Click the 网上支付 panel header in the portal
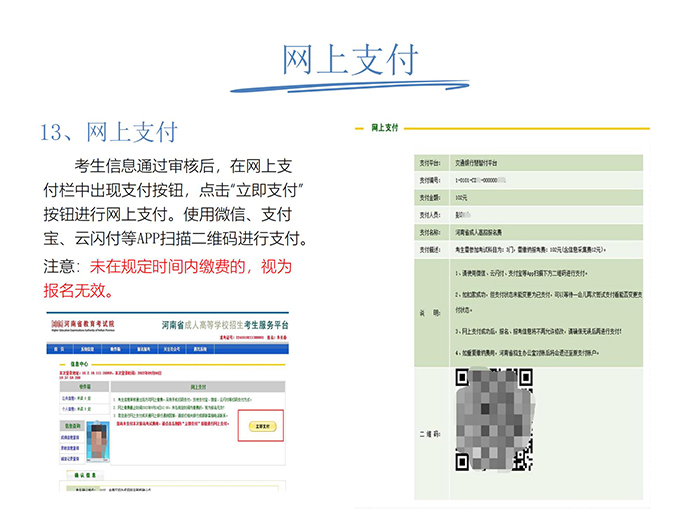Image resolution: width=700 pixels, height=525 pixels. [196, 385]
